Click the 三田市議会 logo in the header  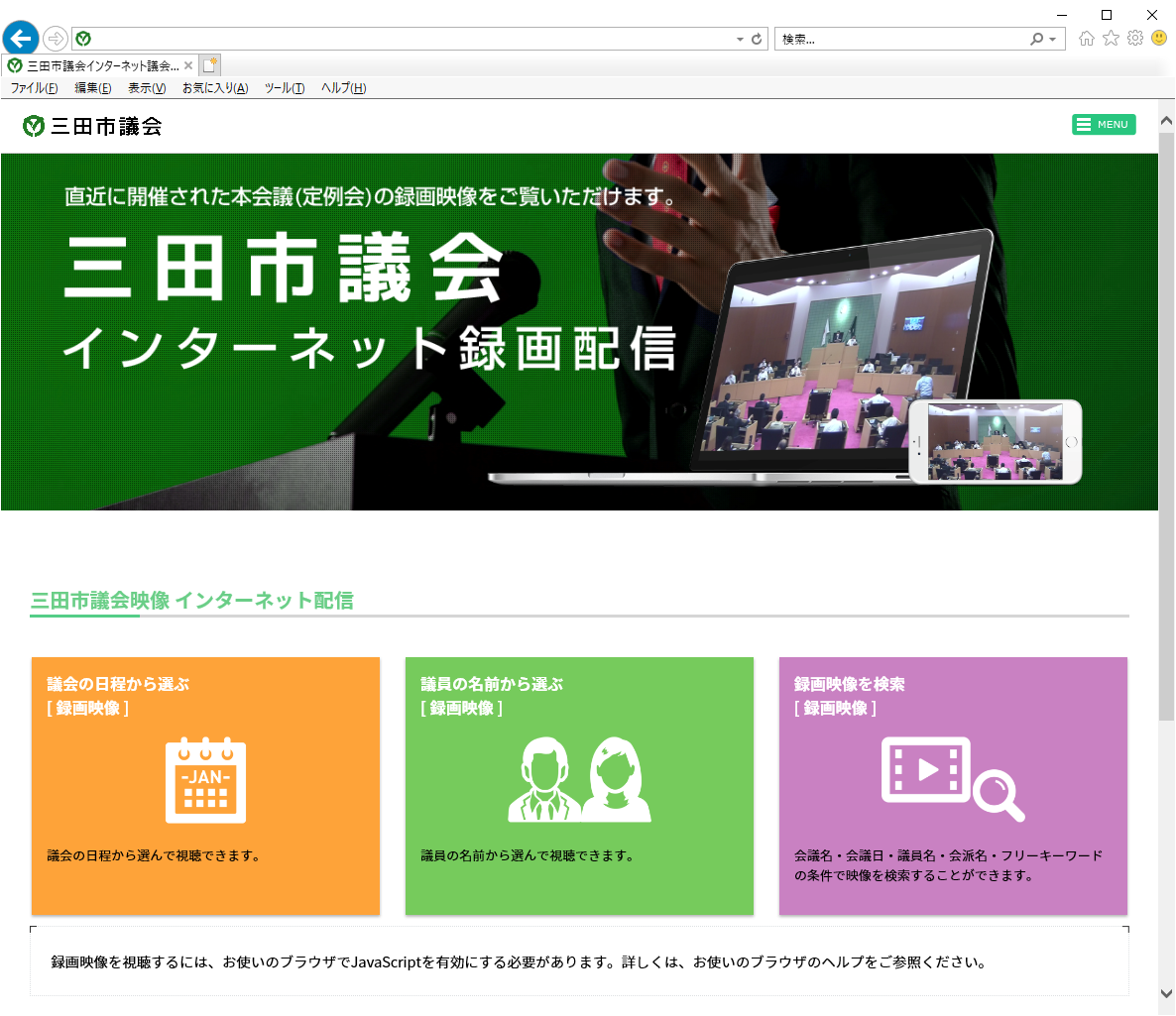click(92, 126)
